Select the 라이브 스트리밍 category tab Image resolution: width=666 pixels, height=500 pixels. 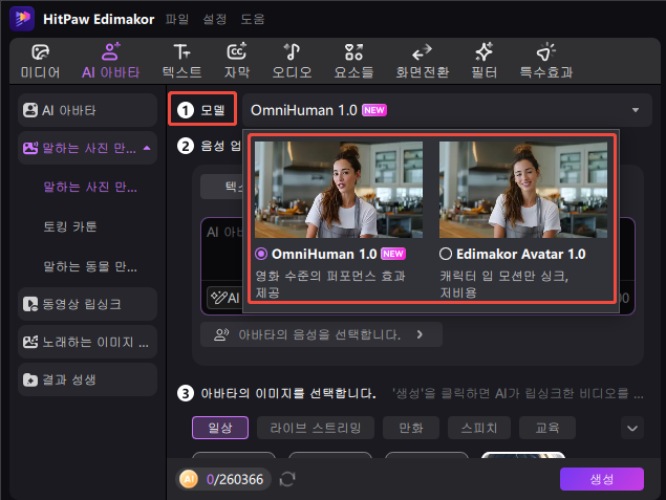(315, 428)
